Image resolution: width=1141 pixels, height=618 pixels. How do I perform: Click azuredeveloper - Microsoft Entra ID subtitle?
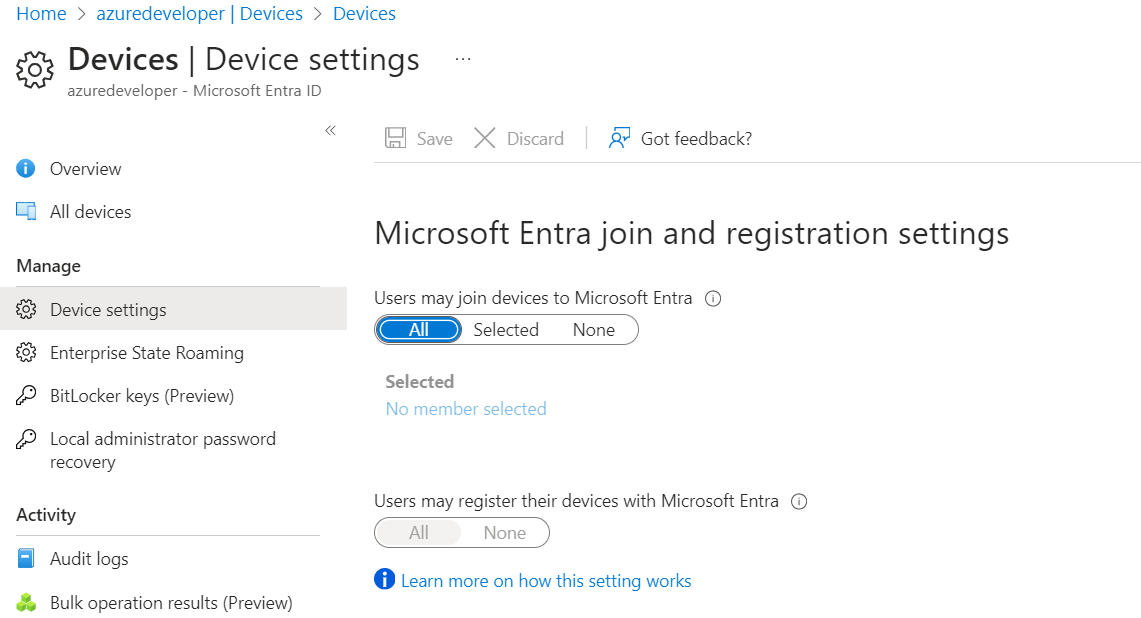point(194,91)
